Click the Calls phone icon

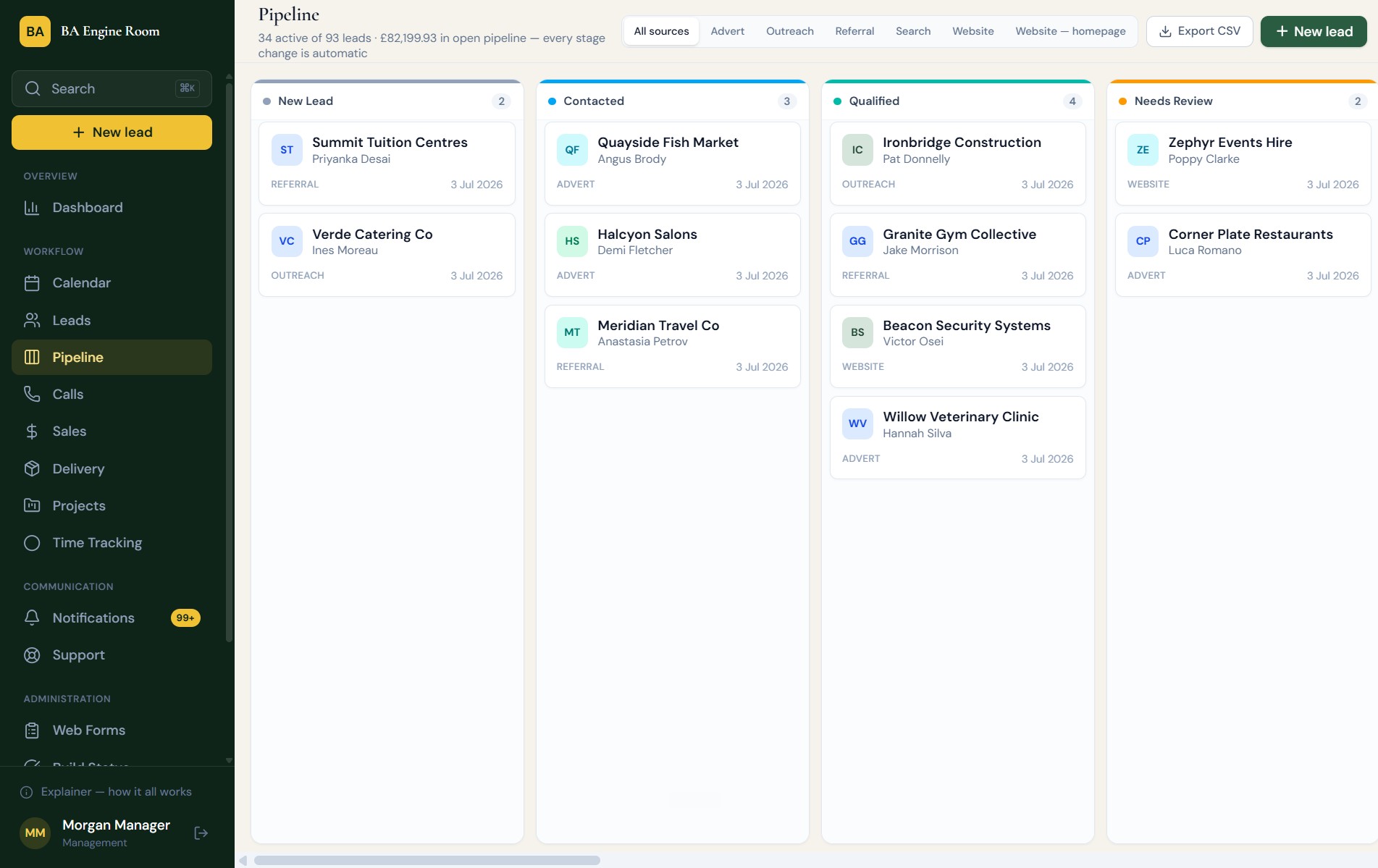pyautogui.click(x=32, y=394)
